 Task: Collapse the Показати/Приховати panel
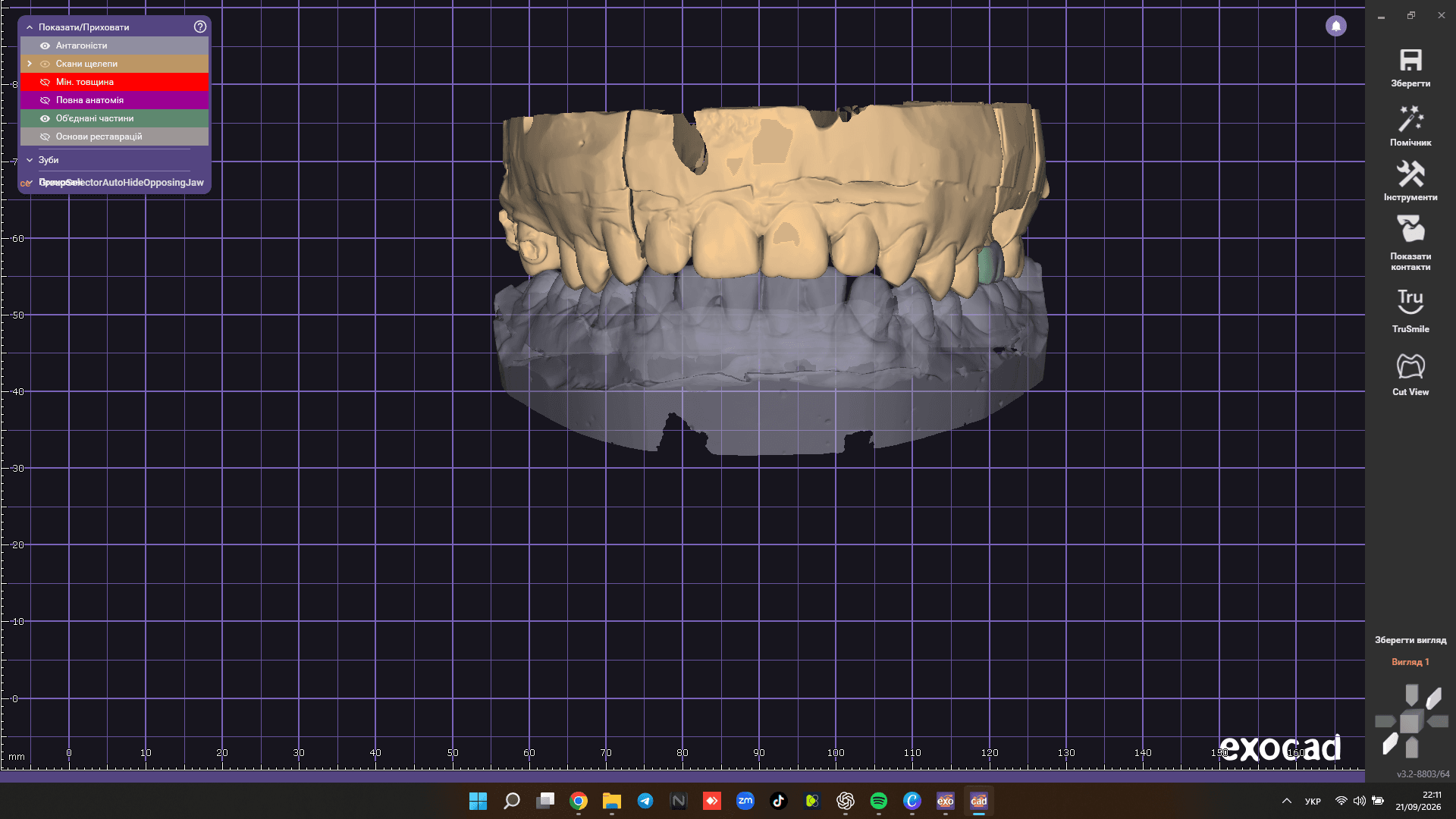click(30, 27)
